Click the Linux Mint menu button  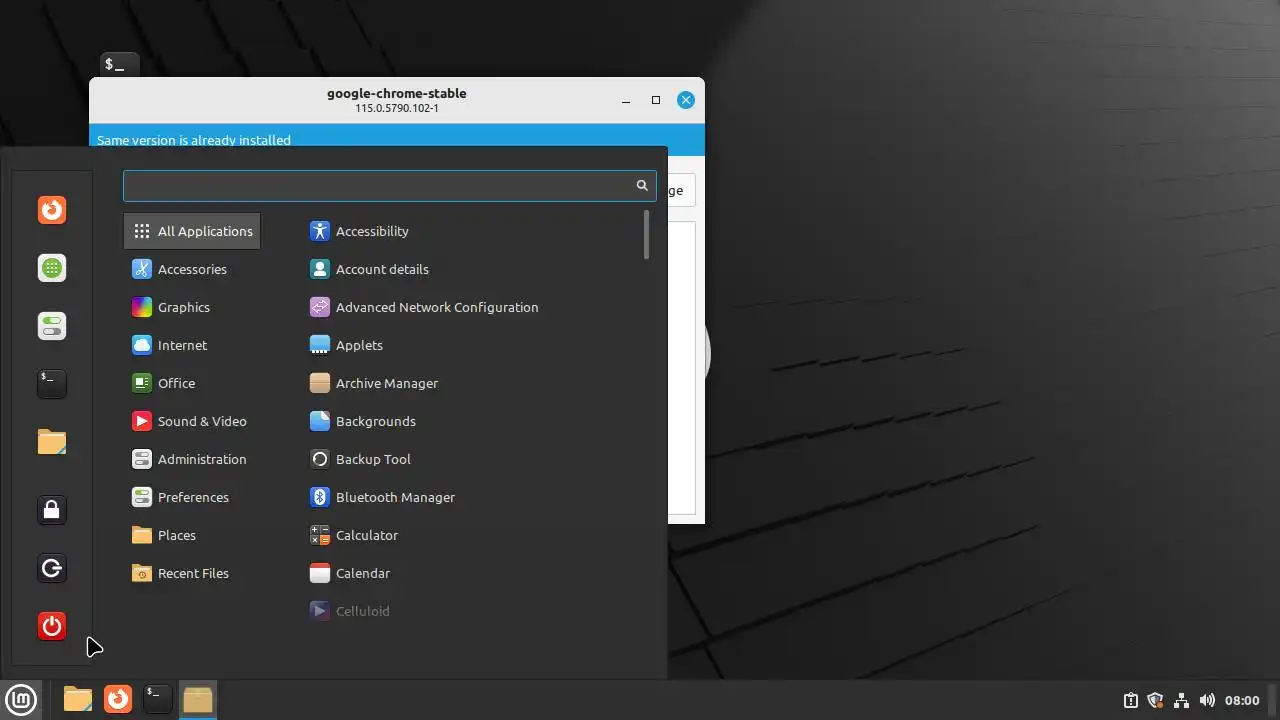(21, 699)
